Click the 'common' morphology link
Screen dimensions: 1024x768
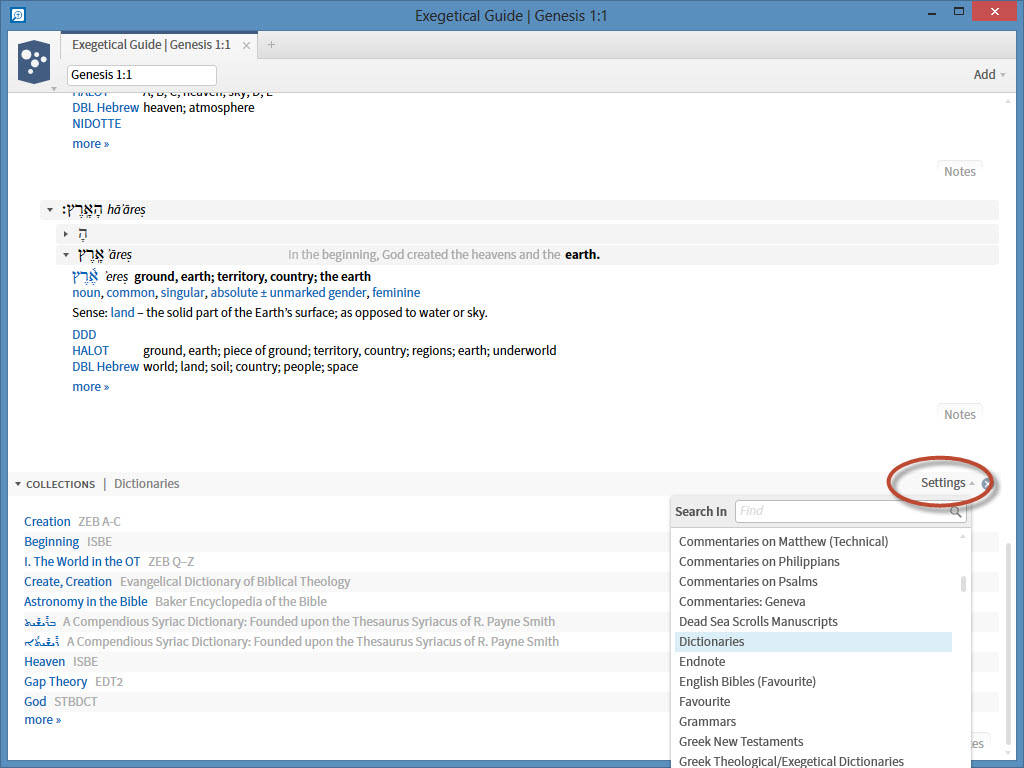(131, 293)
